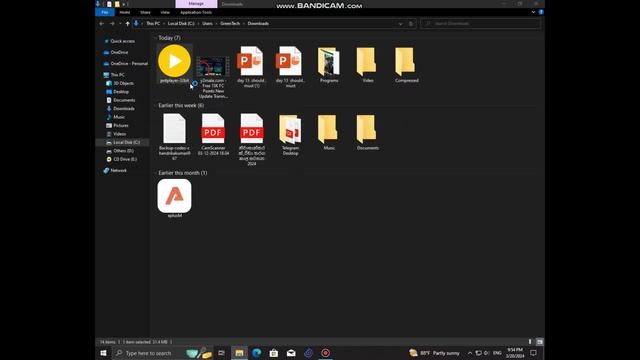Image resolution: width=640 pixels, height=360 pixels.
Task: Open the Music folder in Earlier this week
Action: [329, 129]
